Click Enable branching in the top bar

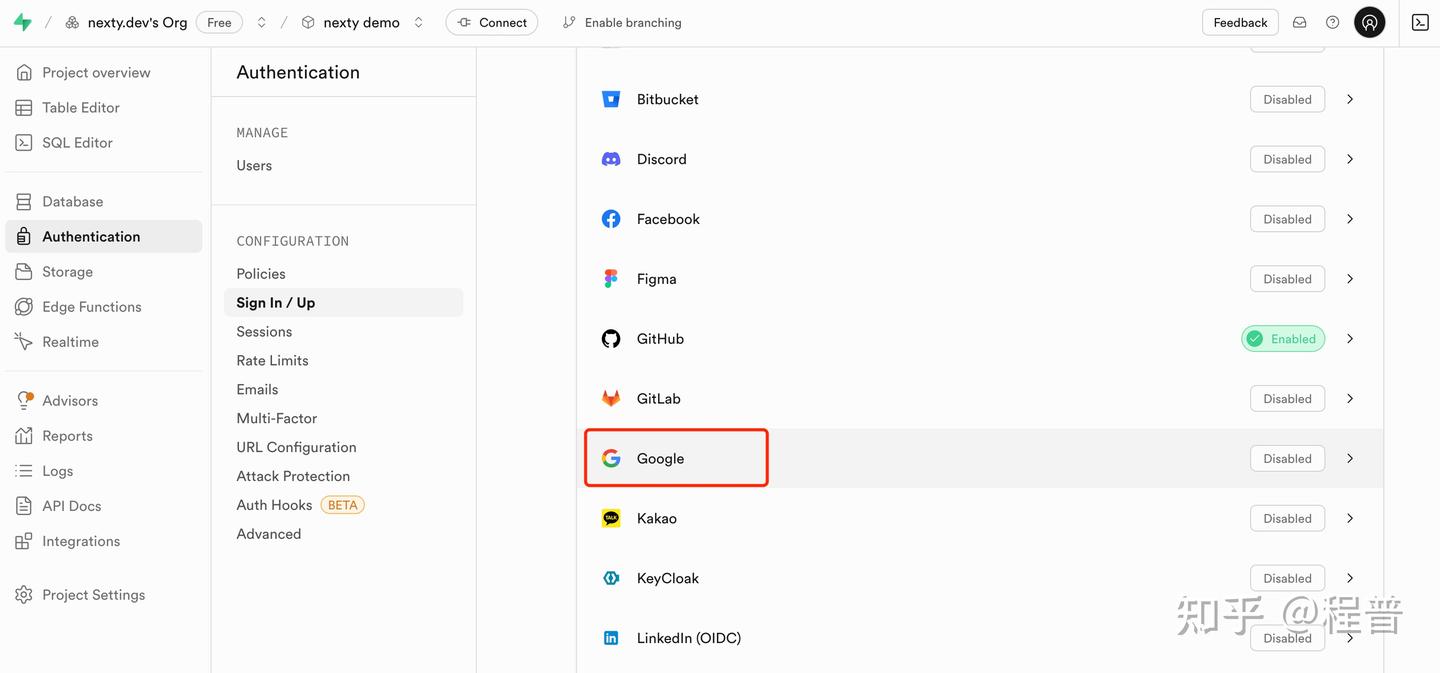pyautogui.click(x=622, y=22)
